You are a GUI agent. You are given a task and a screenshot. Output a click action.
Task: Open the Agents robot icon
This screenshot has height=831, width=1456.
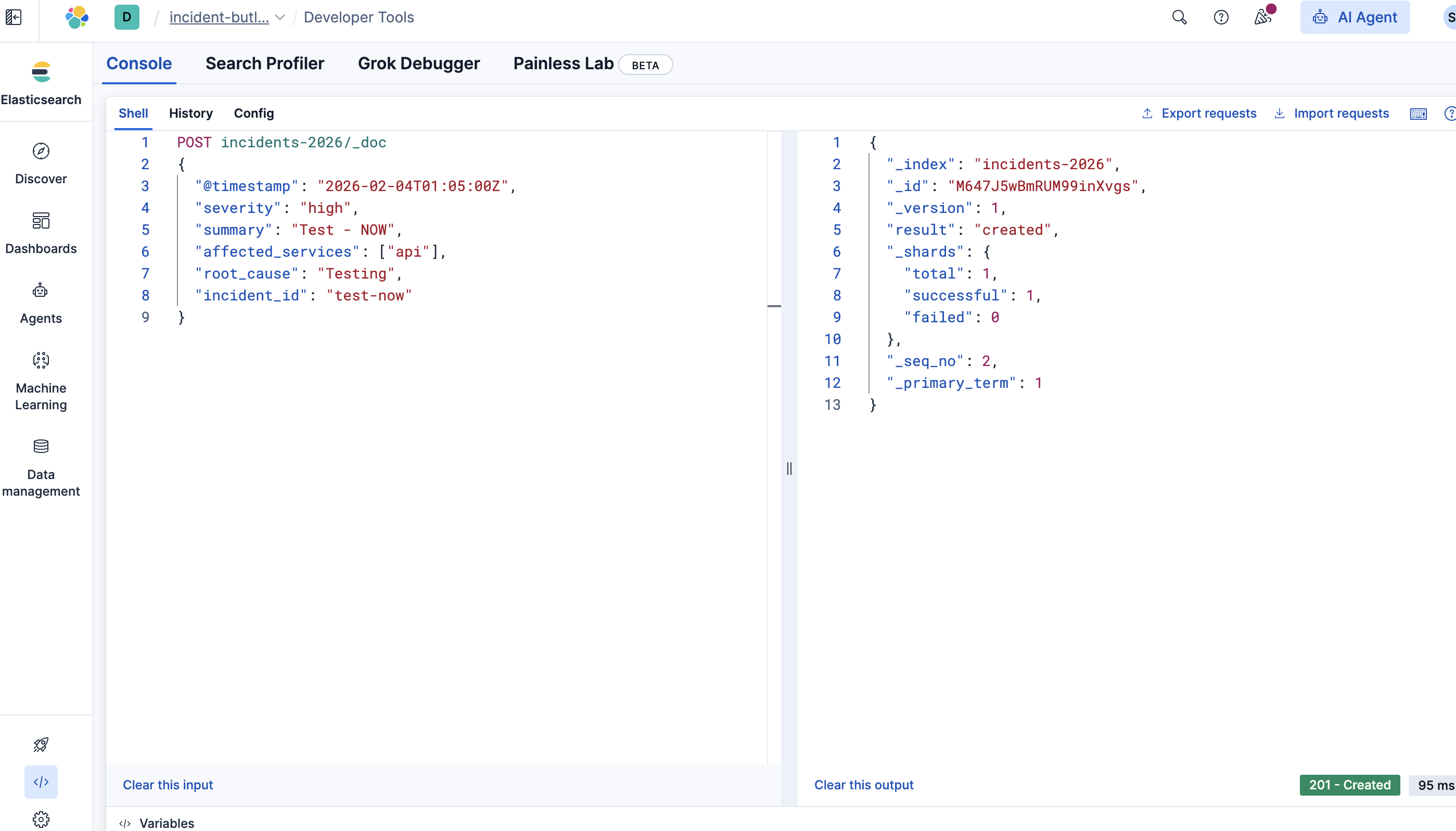tap(41, 291)
